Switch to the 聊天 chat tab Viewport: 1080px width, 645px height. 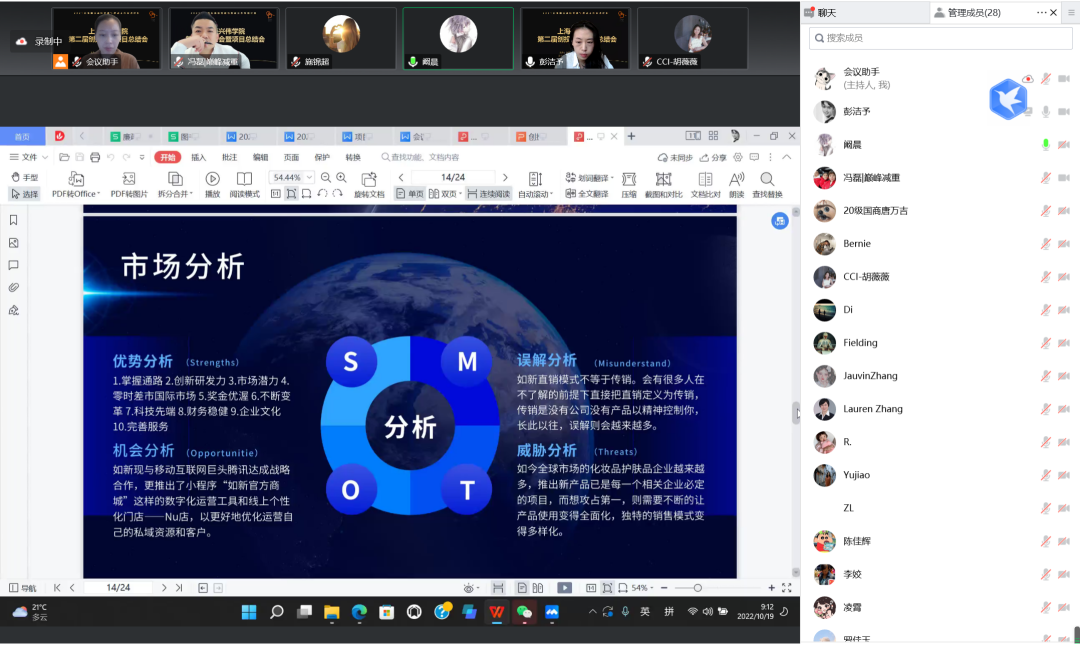tap(827, 12)
